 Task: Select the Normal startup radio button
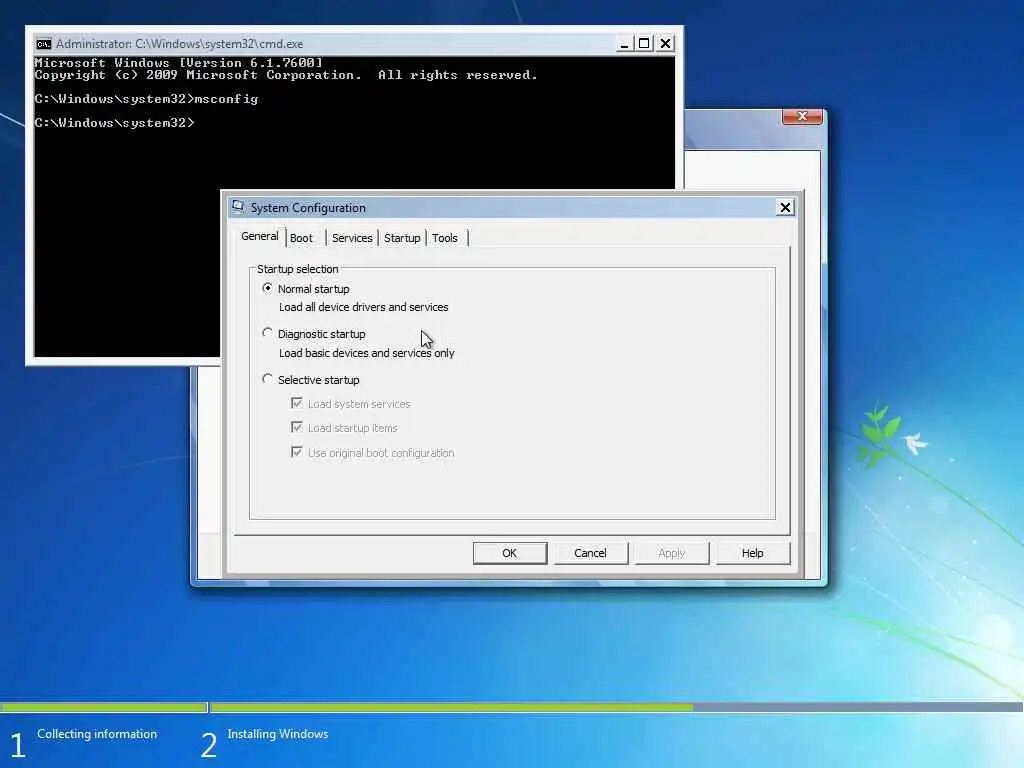[x=267, y=288]
